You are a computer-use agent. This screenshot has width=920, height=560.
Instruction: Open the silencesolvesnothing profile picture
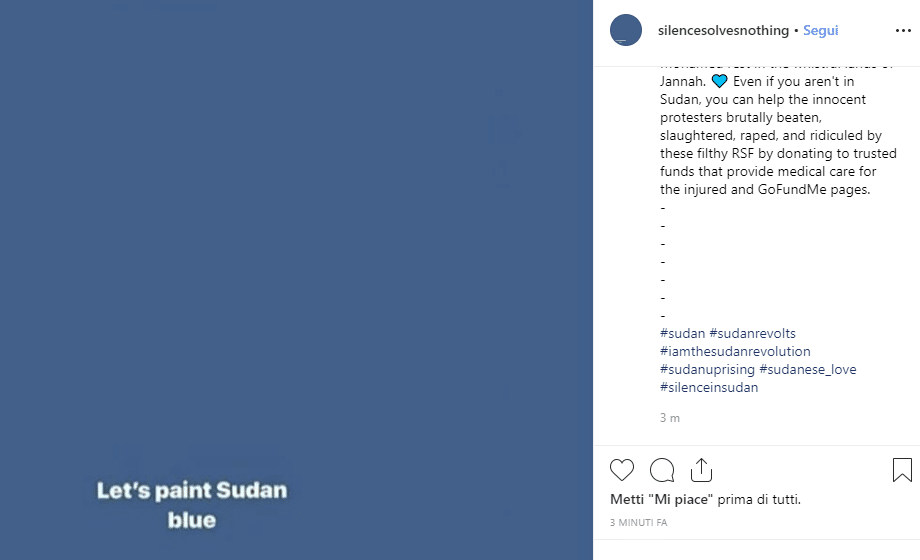tap(626, 31)
